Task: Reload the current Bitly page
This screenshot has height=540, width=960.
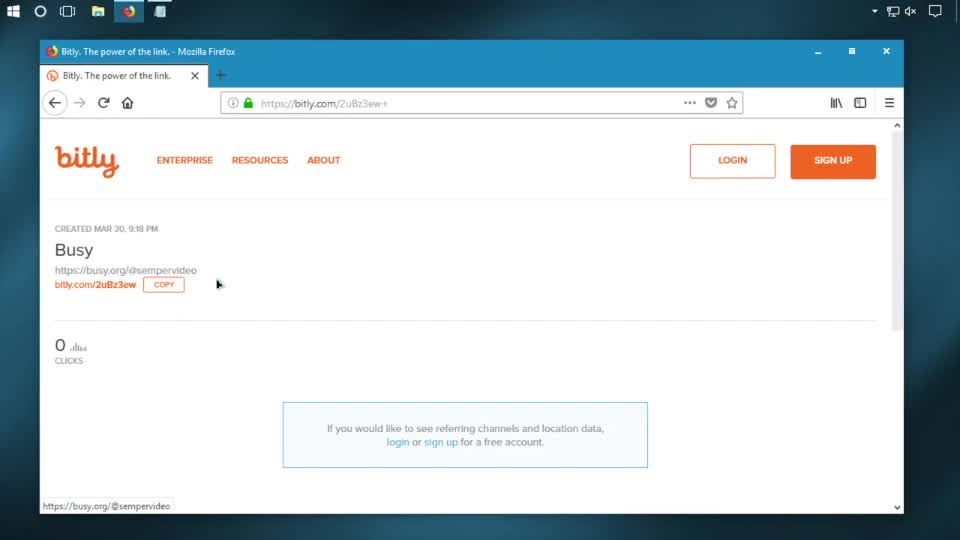Action: coord(103,103)
